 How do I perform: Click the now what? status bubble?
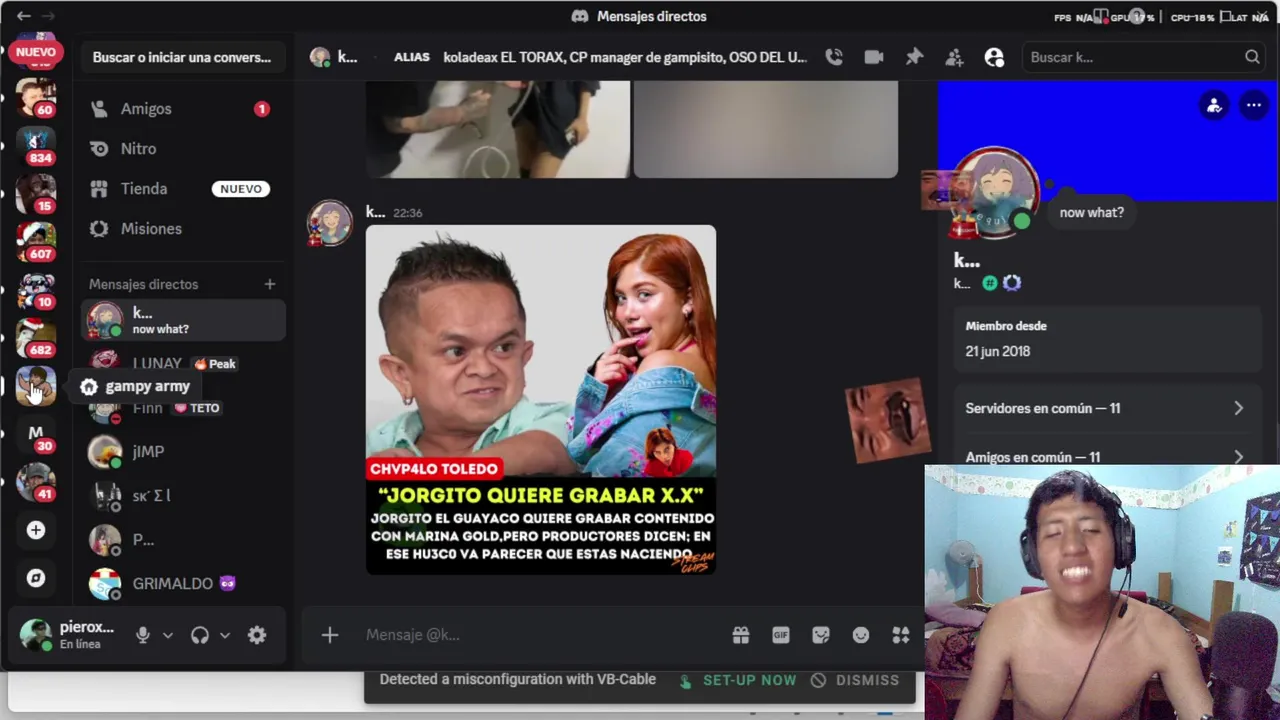click(x=1091, y=212)
